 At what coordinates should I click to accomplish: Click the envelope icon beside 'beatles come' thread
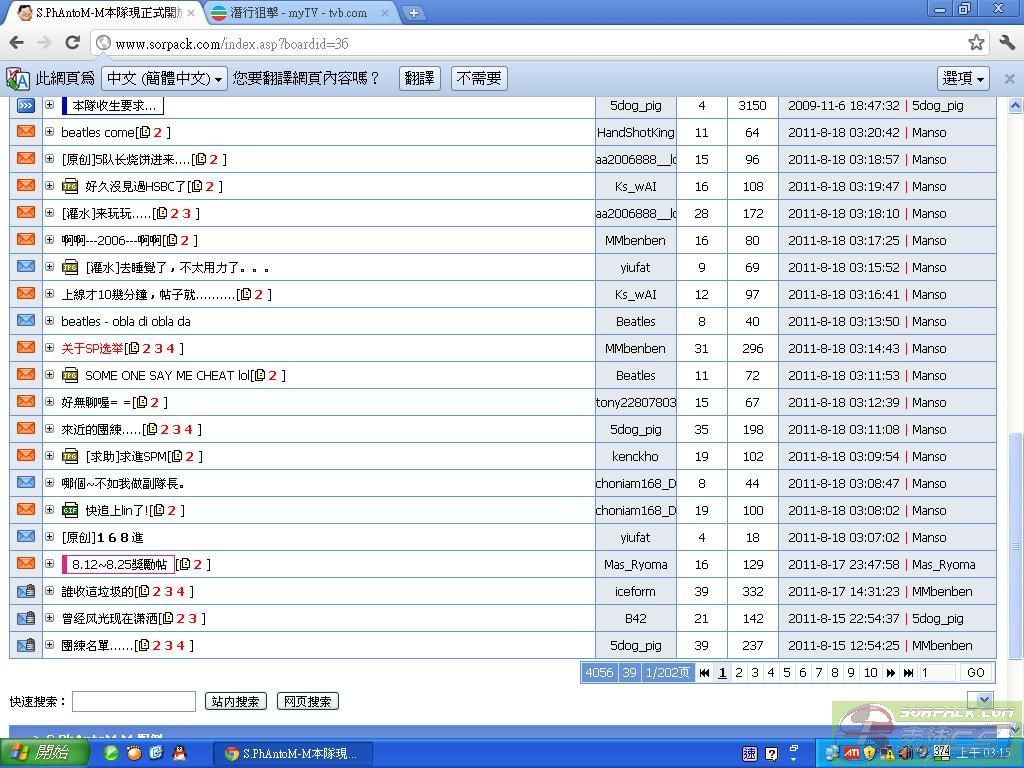tap(26, 132)
